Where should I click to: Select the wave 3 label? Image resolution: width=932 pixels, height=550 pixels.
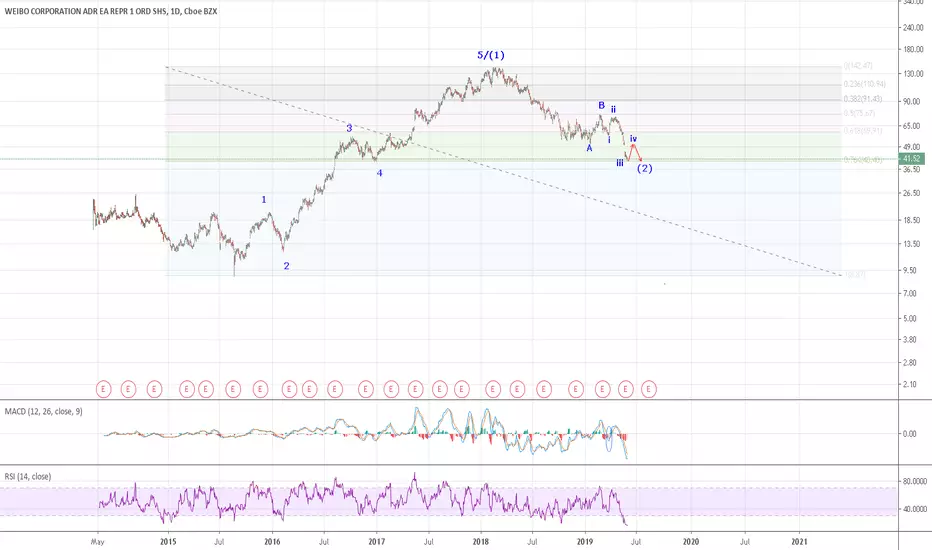[x=350, y=128]
